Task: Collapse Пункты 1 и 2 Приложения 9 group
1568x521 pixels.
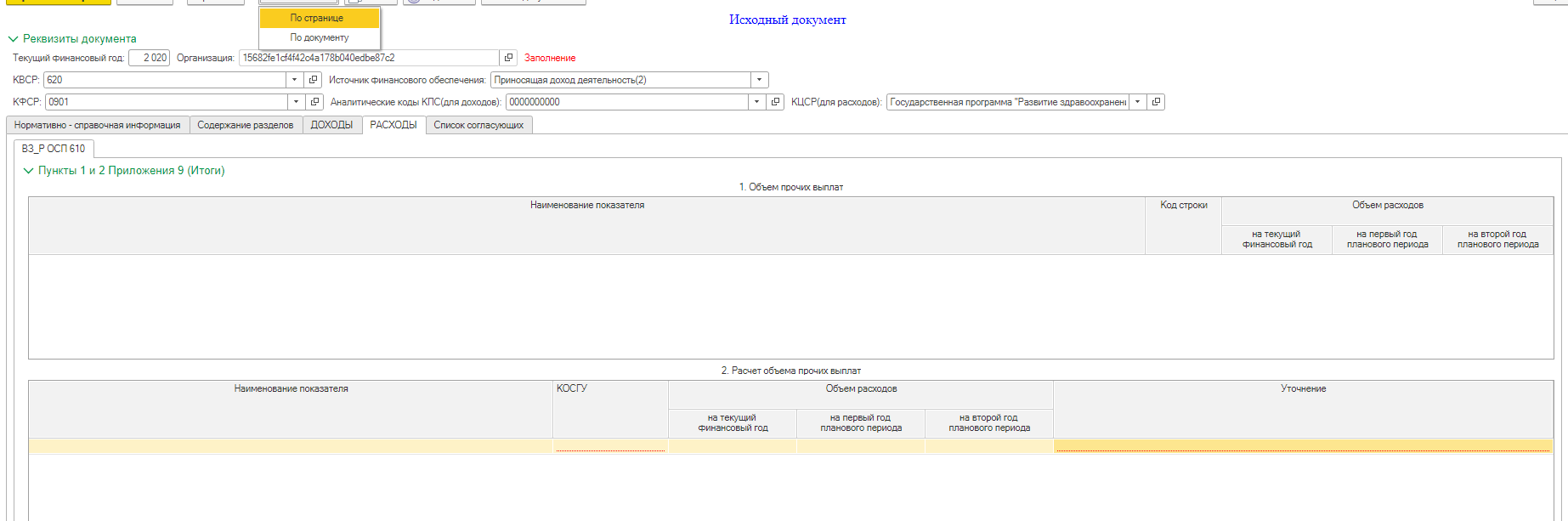Action: click(x=28, y=171)
